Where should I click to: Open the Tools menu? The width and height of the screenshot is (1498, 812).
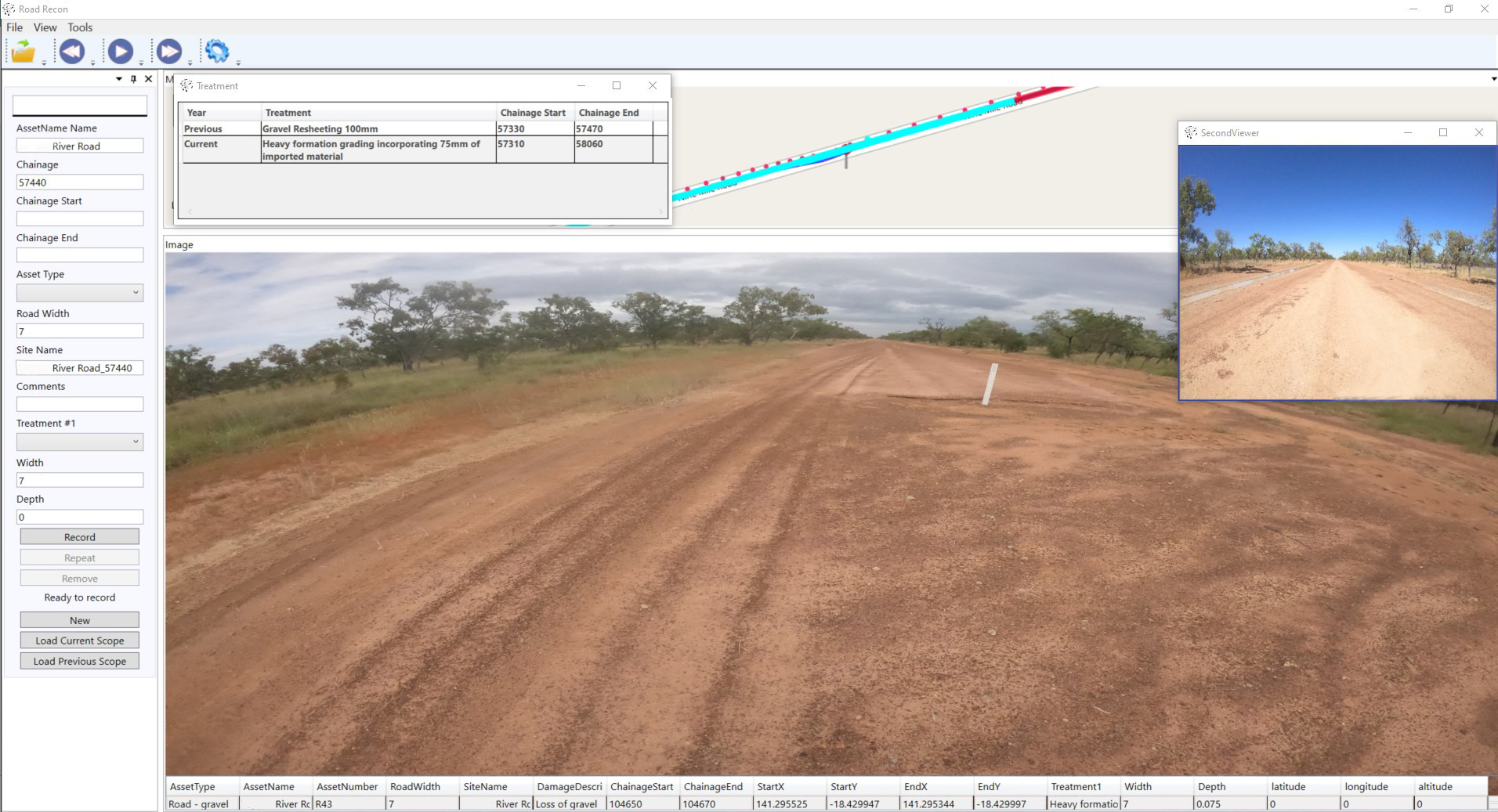(x=80, y=27)
